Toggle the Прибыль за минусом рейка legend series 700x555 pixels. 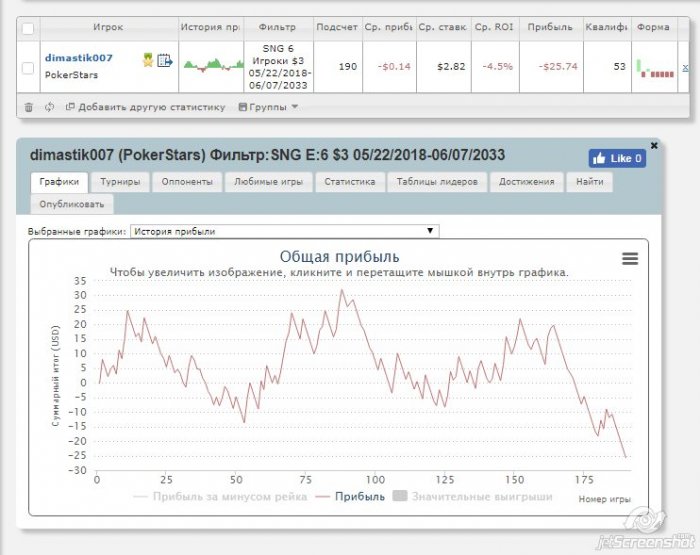[220, 497]
